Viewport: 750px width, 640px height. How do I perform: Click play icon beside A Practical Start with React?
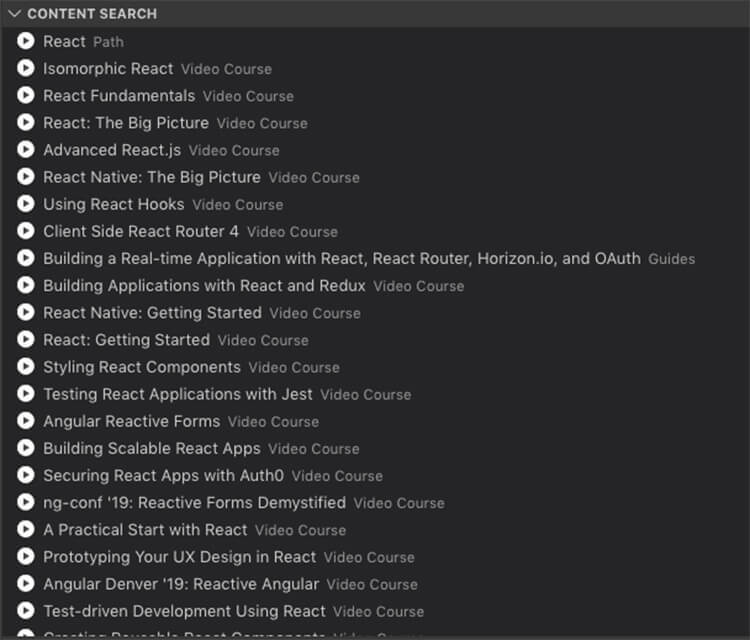(26, 530)
